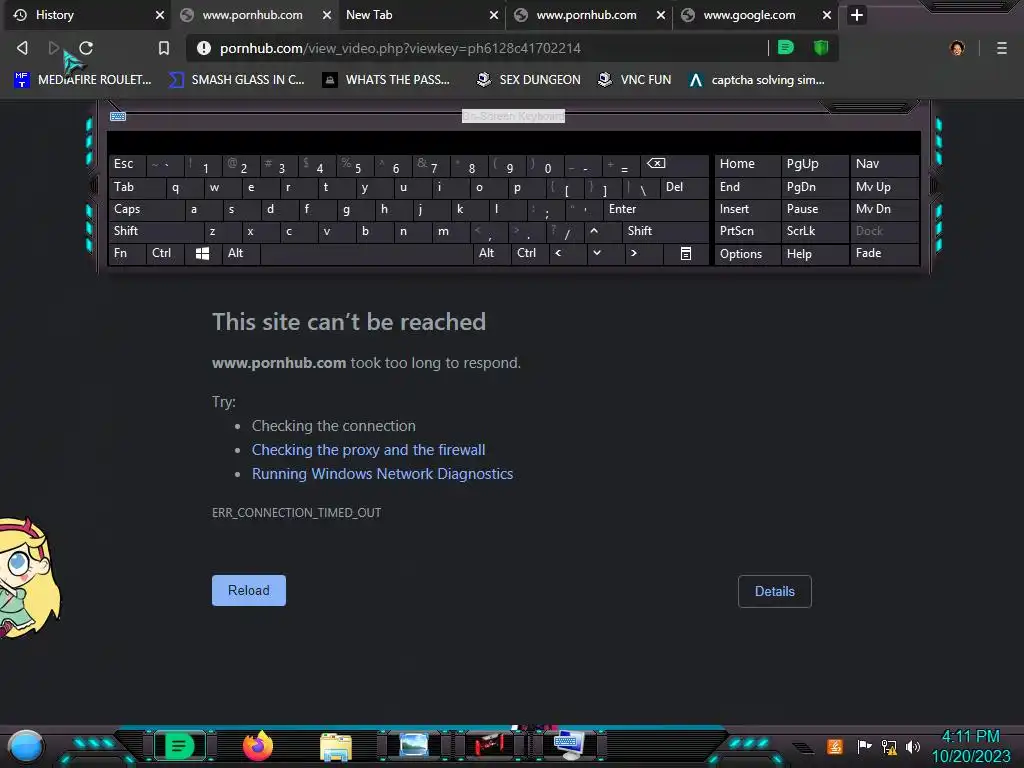This screenshot has width=1024, height=768.
Task: Toggle the Fade key
Action: point(884,253)
